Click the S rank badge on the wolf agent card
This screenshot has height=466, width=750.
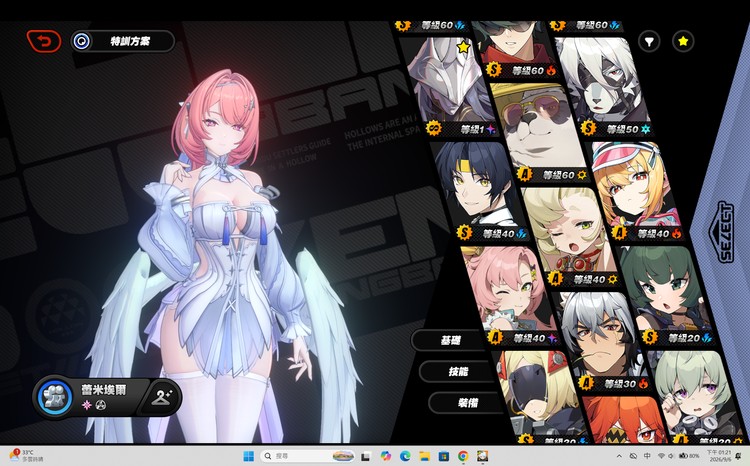[x=588, y=128]
